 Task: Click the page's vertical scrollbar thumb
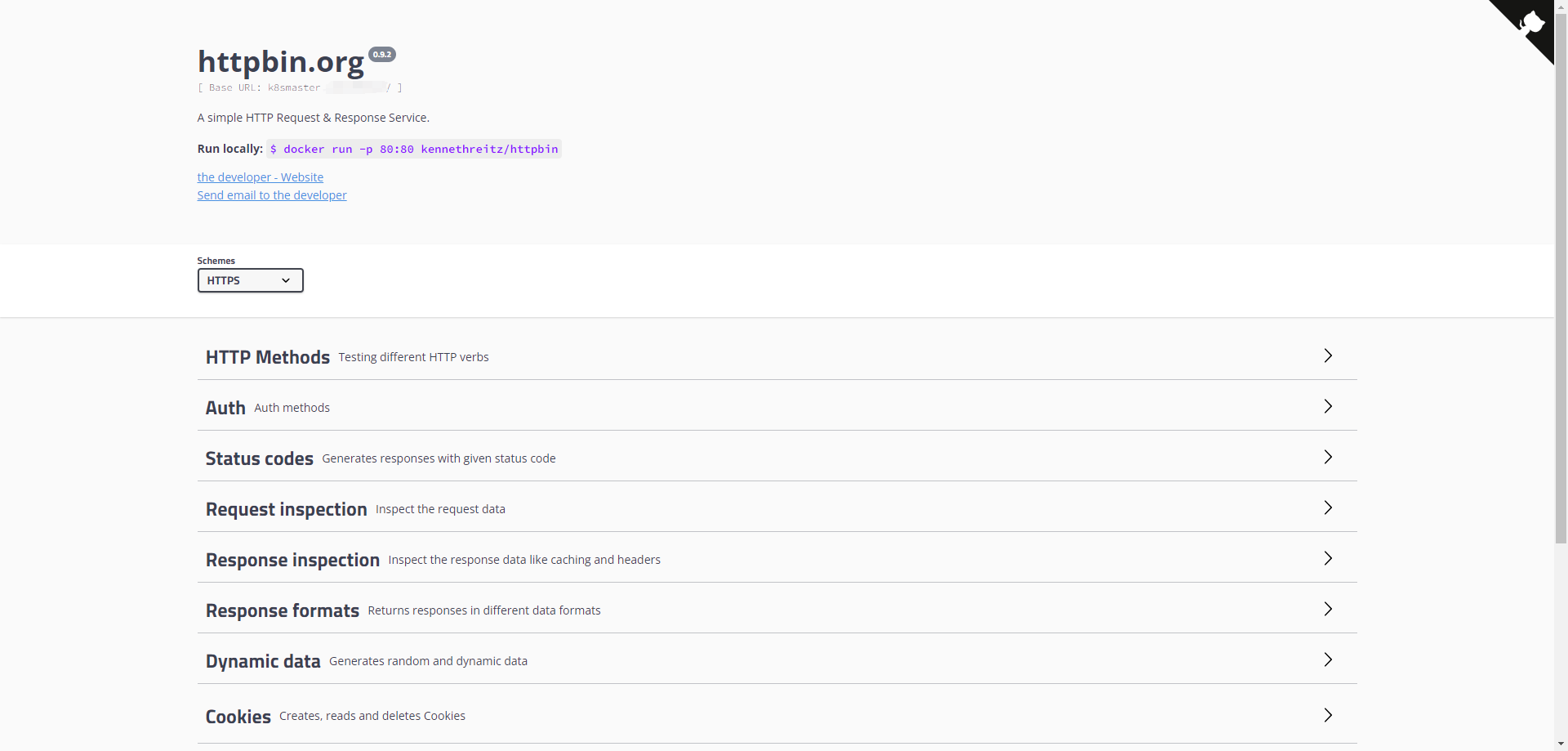tap(1561, 270)
